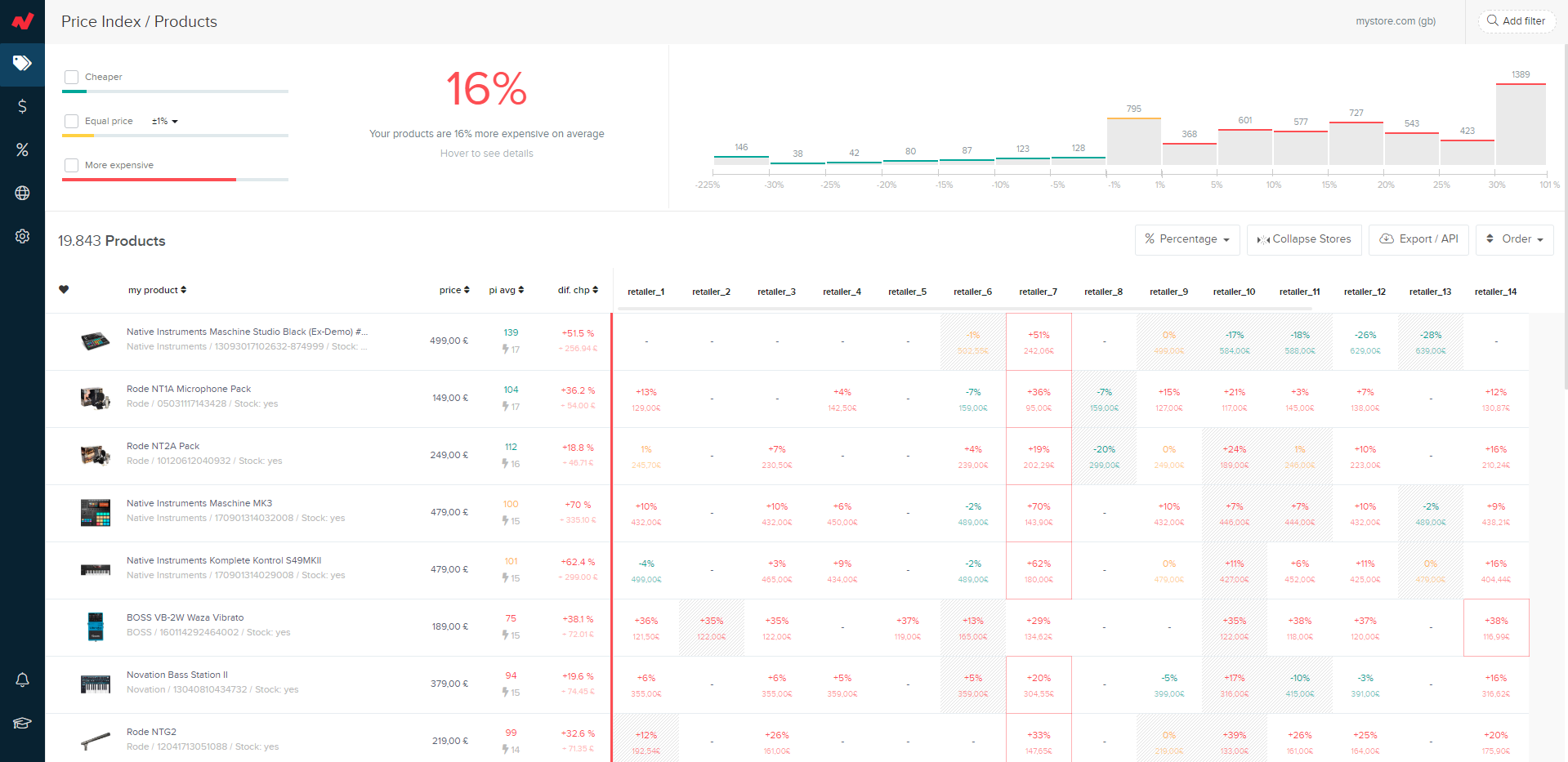This screenshot has width=1568, height=762.
Task: Open Maschine Studio Black product thumbnail
Action: pyautogui.click(x=96, y=341)
